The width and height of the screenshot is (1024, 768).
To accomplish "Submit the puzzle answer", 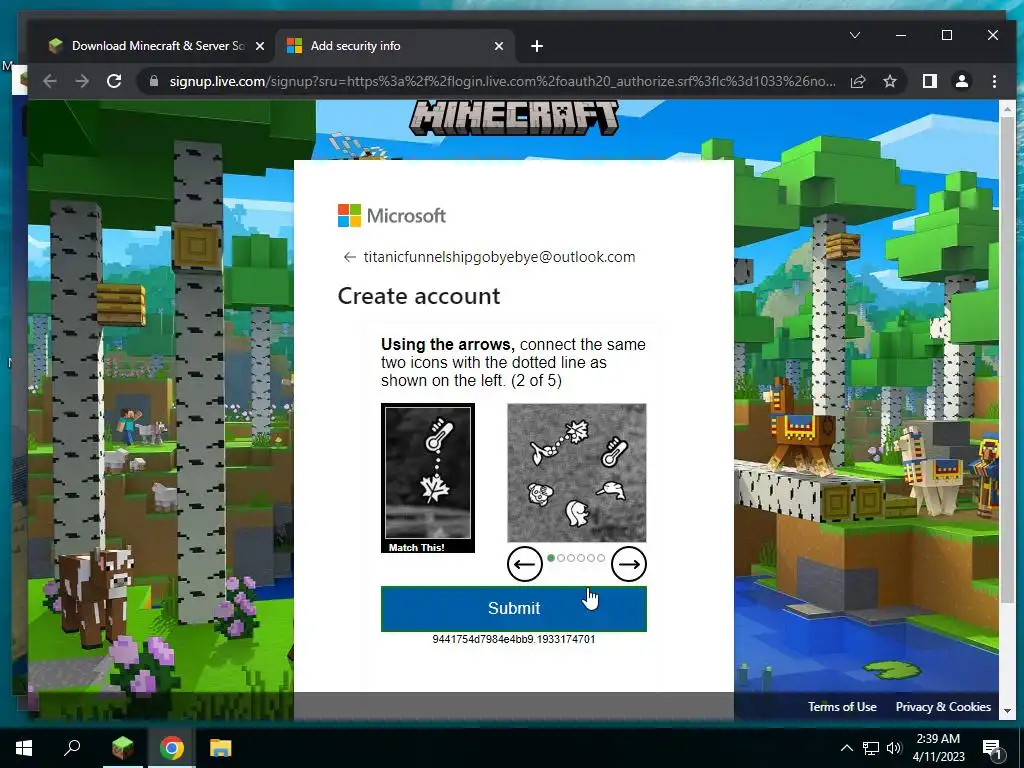I will coord(514,608).
